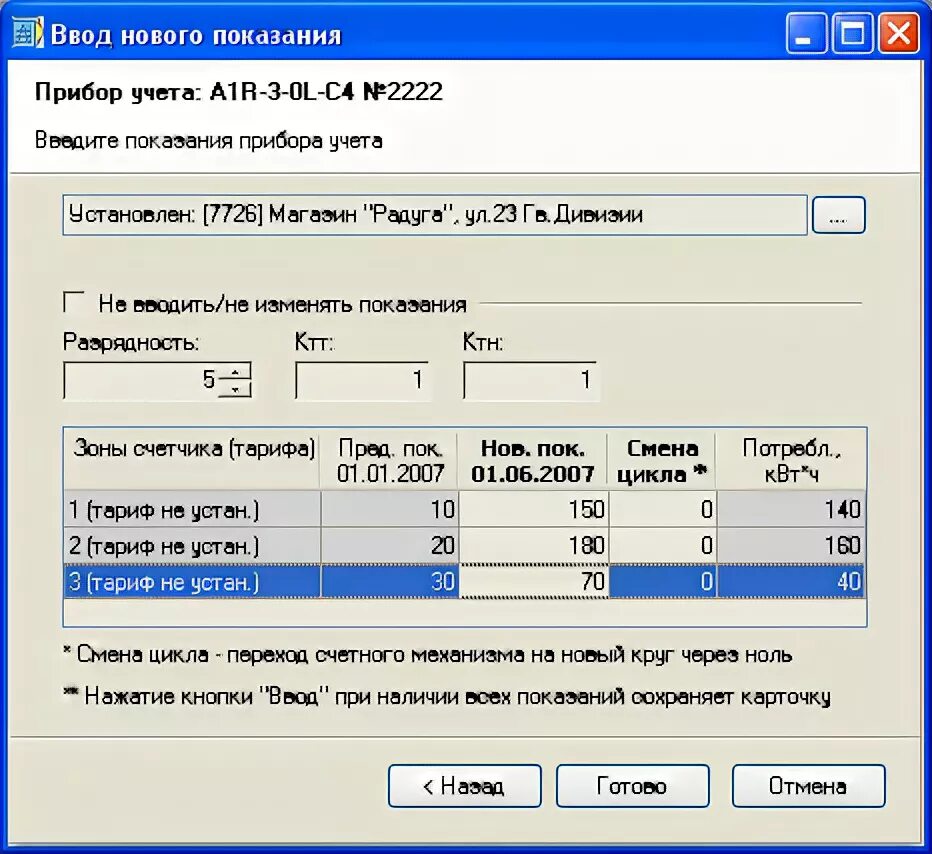Increase Разрядность with the up arrow
Image resolution: width=932 pixels, height=854 pixels.
point(236,372)
